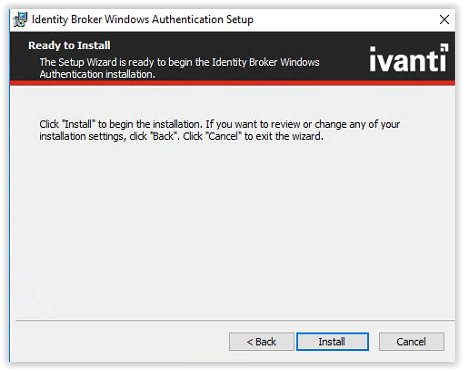Click the '<' arrow on the Back button

point(250,342)
